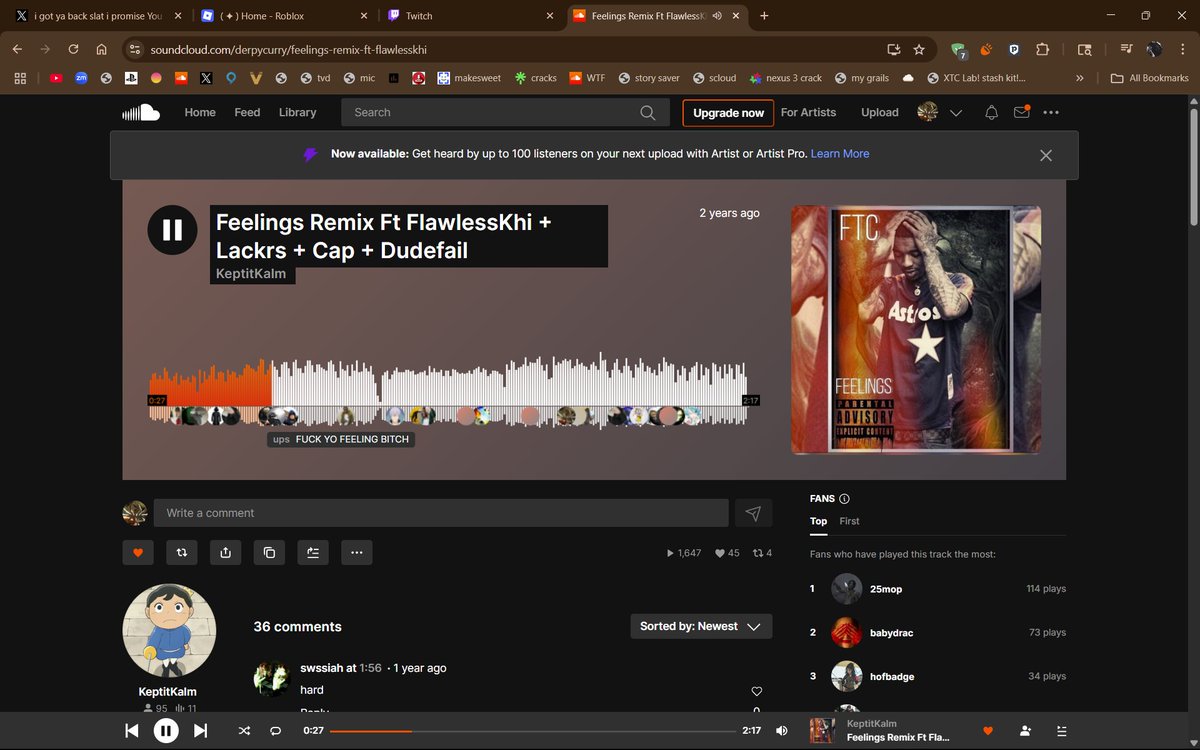Open the All Bookmarks folder

1150,78
